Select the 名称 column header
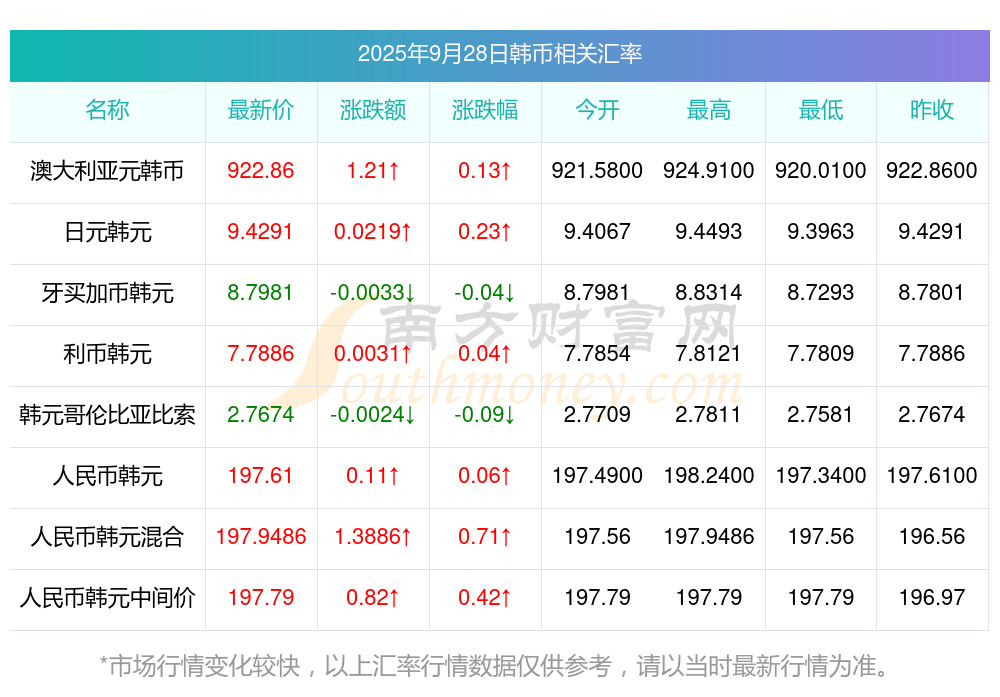This screenshot has height=697, width=1000. click(x=107, y=110)
